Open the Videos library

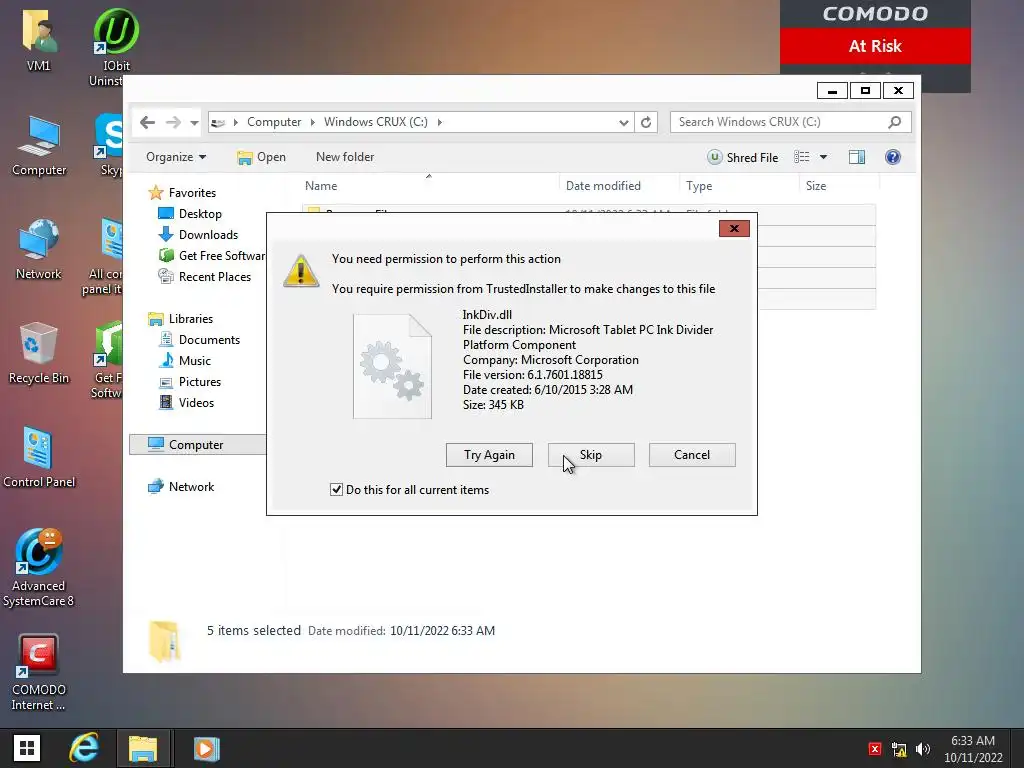click(187, 402)
